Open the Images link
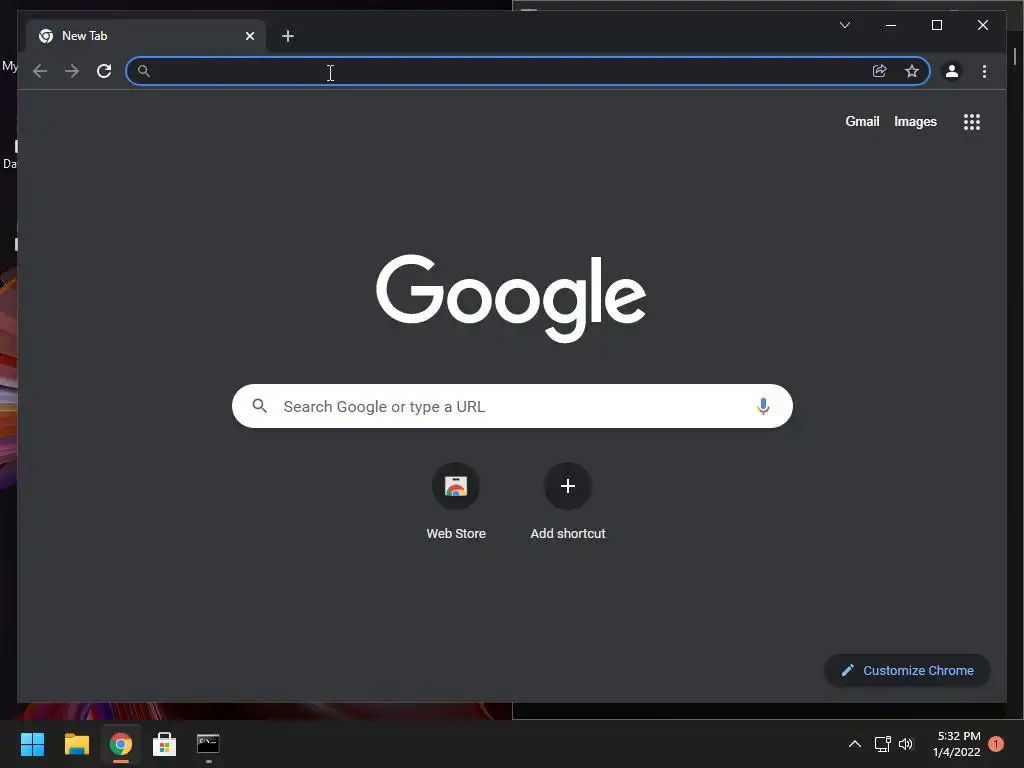Image resolution: width=1024 pixels, height=768 pixels. coord(915,121)
